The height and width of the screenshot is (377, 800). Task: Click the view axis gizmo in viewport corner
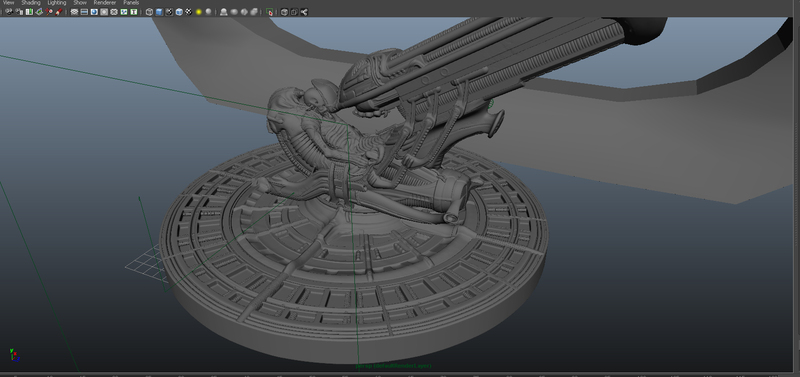pos(14,355)
